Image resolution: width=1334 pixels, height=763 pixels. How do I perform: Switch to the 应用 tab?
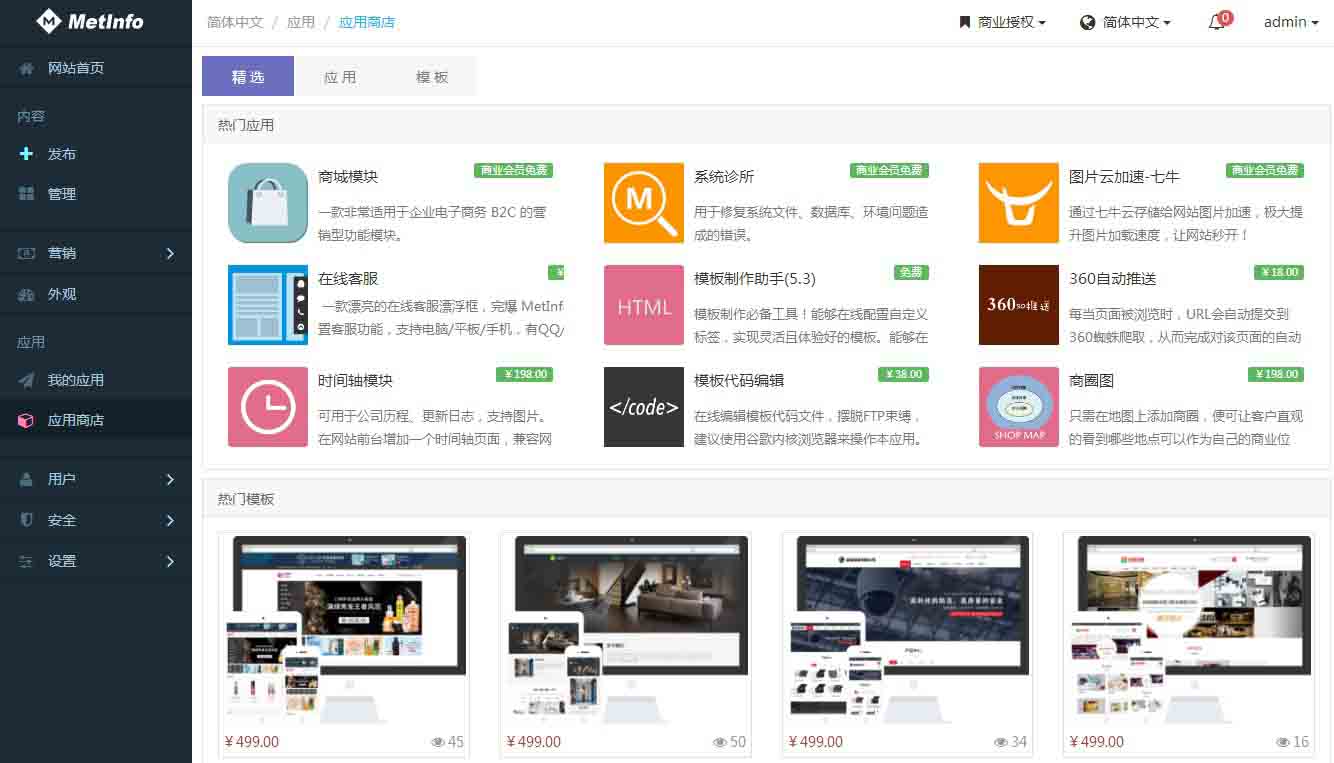pos(340,77)
